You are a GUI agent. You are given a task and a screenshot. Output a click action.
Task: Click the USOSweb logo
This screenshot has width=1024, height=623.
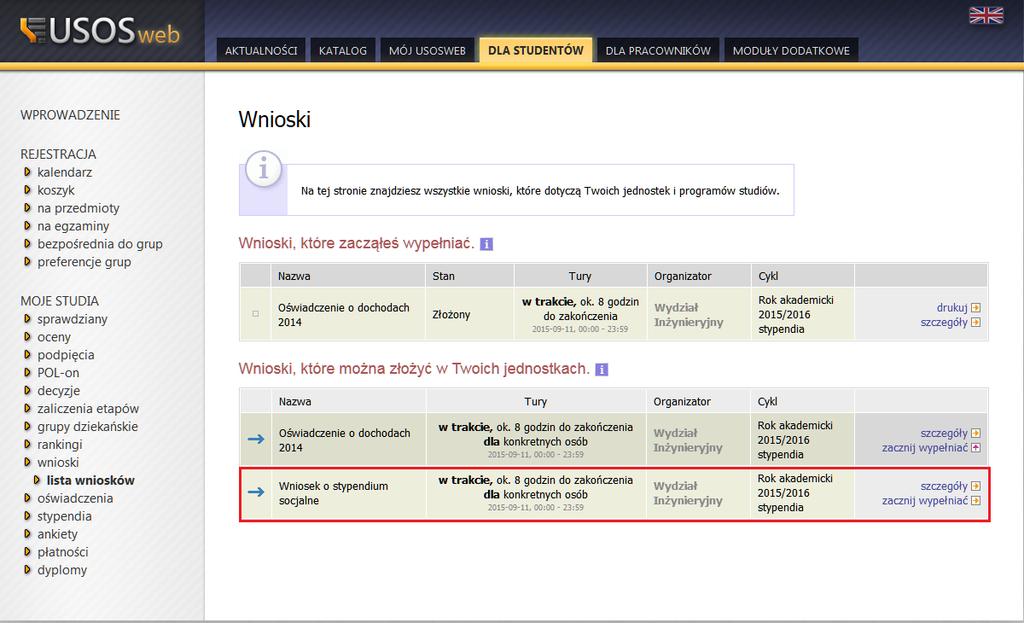[100, 31]
